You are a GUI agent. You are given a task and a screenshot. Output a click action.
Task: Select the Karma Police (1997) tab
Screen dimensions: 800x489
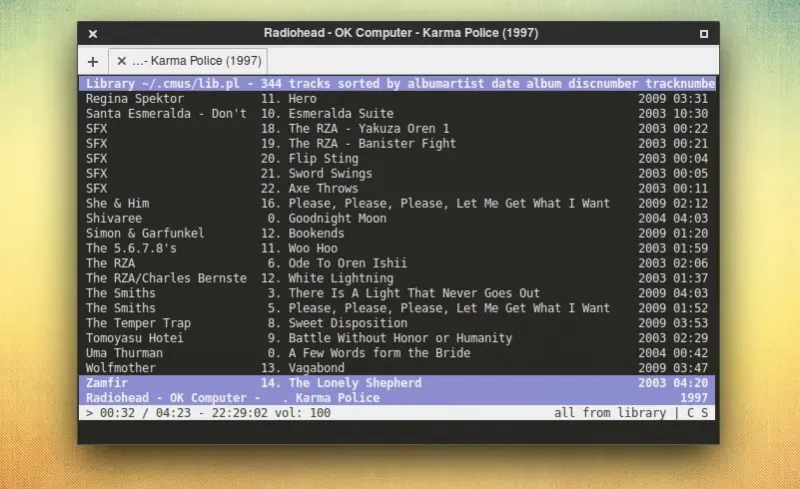click(x=188, y=61)
